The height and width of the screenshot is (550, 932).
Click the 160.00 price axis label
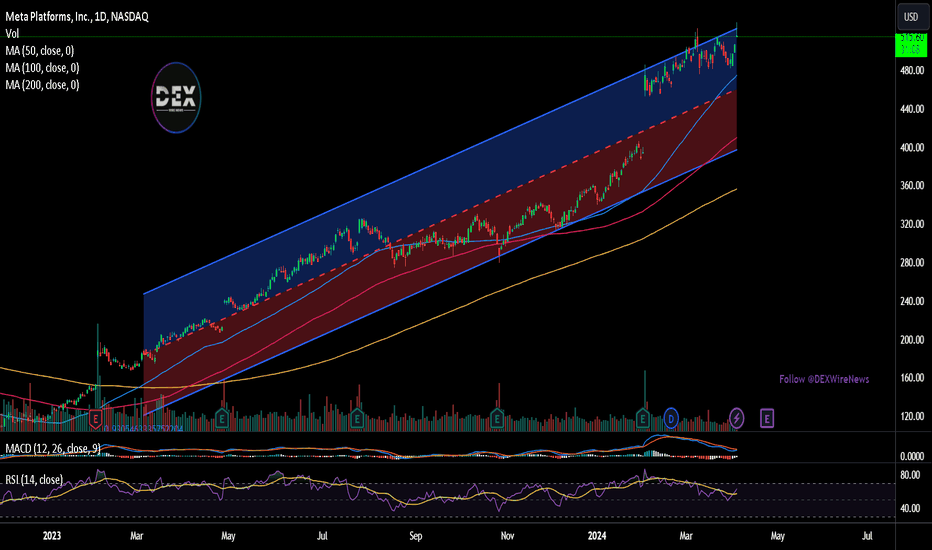(912, 378)
